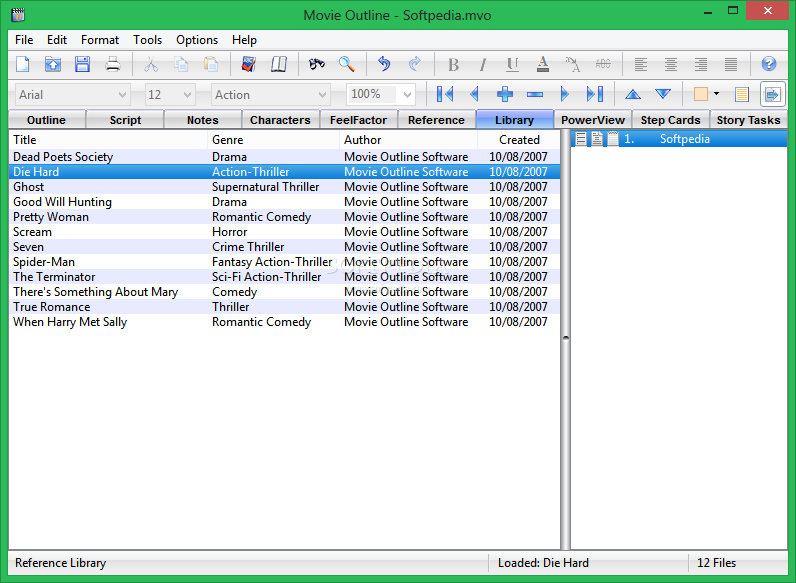
Task: Open the File menu
Action: 24,40
